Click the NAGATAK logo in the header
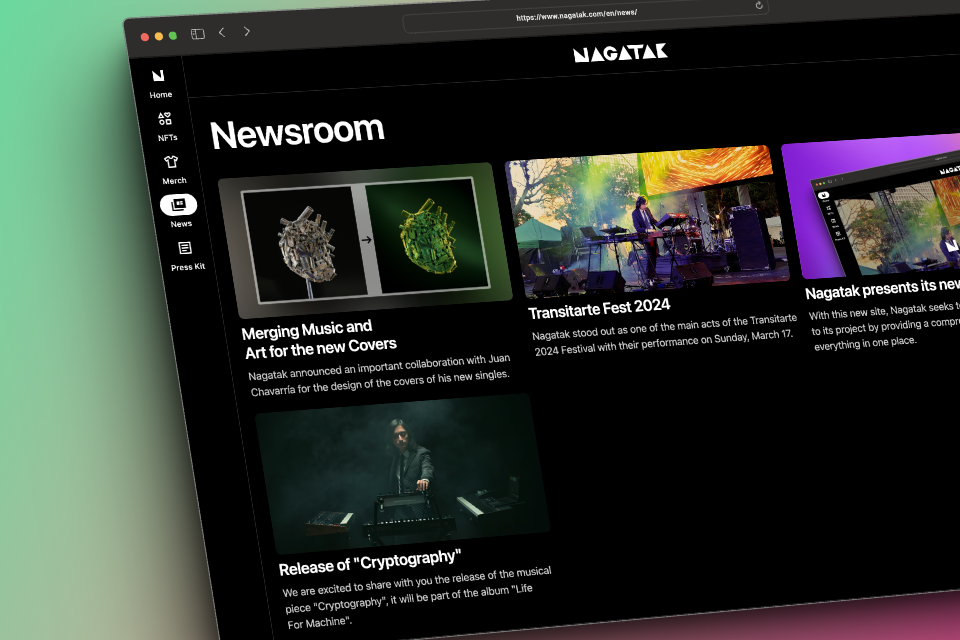 point(620,53)
